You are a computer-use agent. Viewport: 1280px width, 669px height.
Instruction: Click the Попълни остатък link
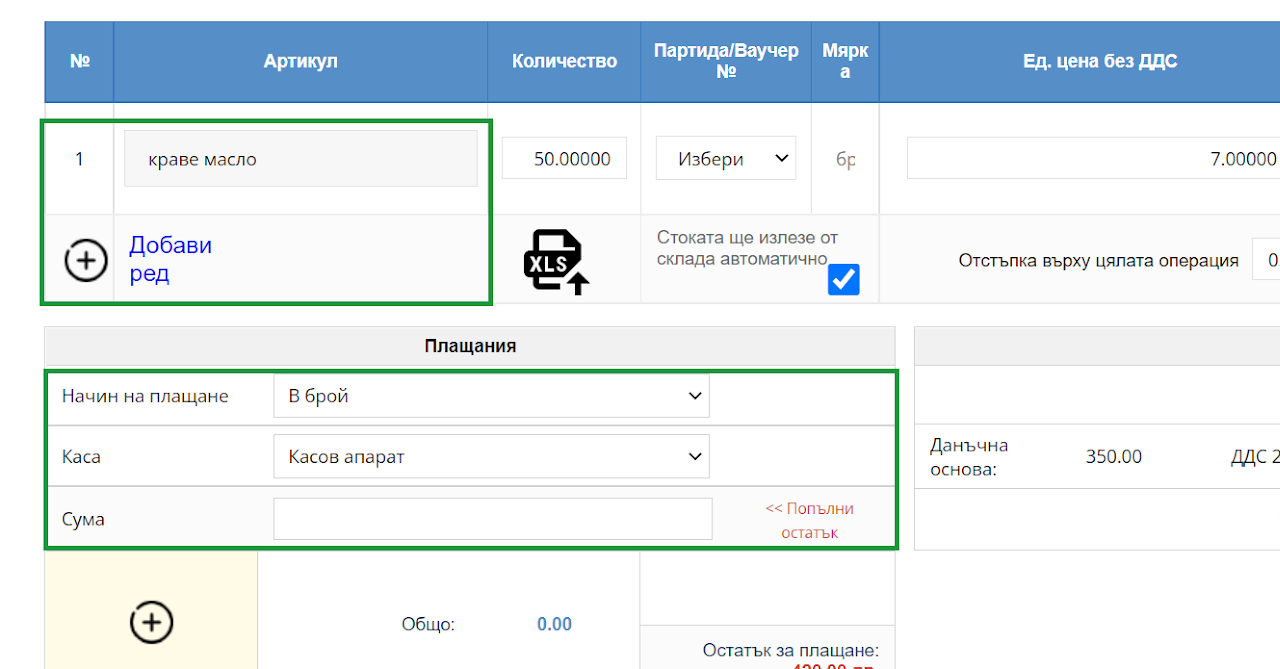[810, 520]
